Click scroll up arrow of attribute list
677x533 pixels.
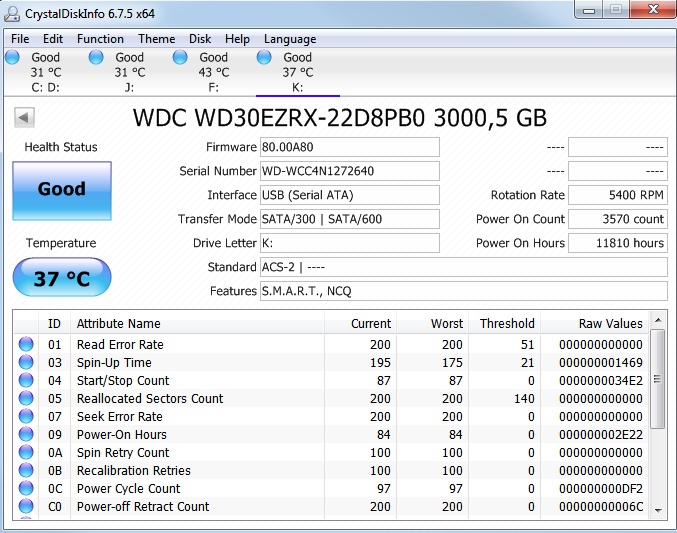coord(658,320)
